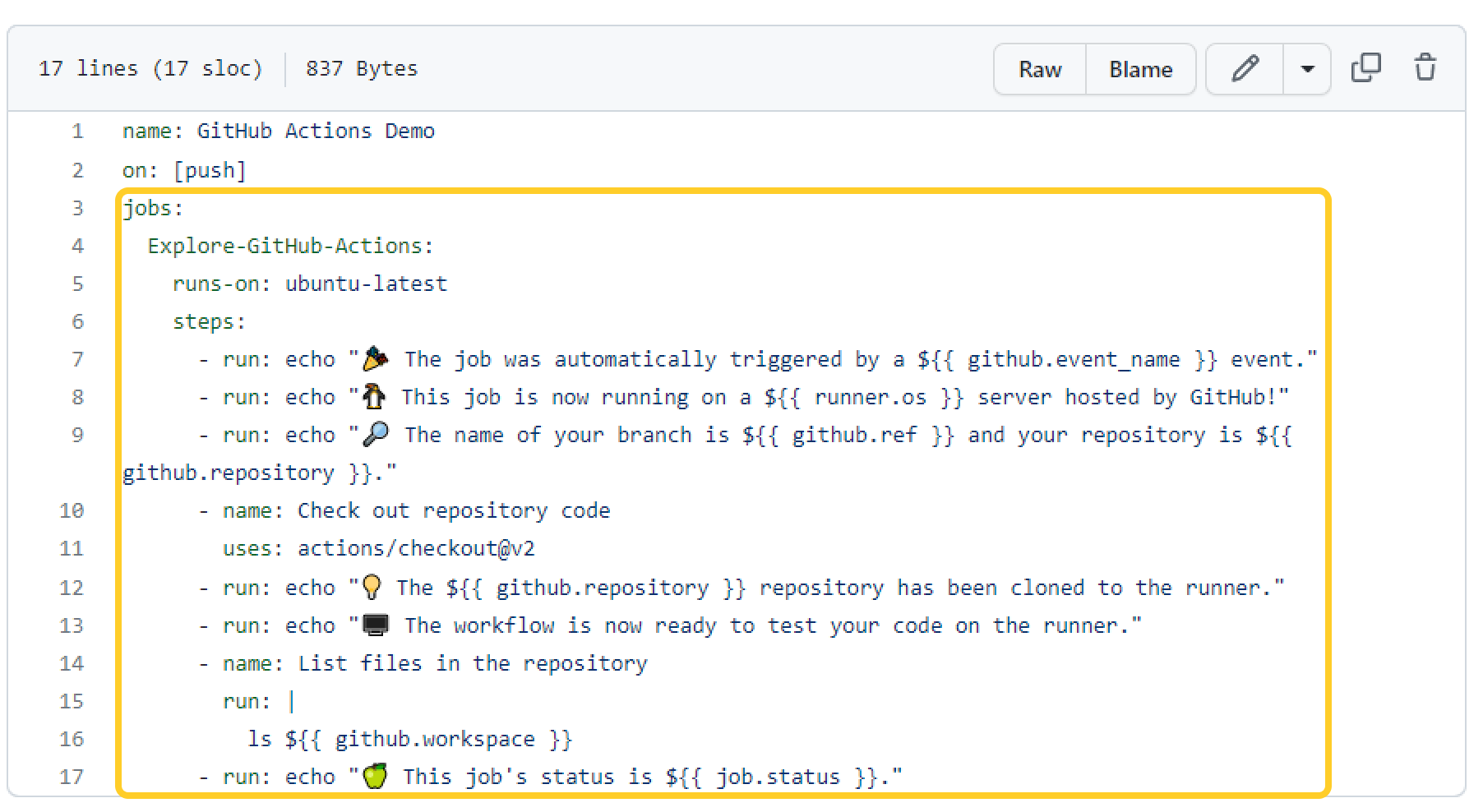Select line number 3
Screen dimensions: 1483x812
tap(77, 208)
